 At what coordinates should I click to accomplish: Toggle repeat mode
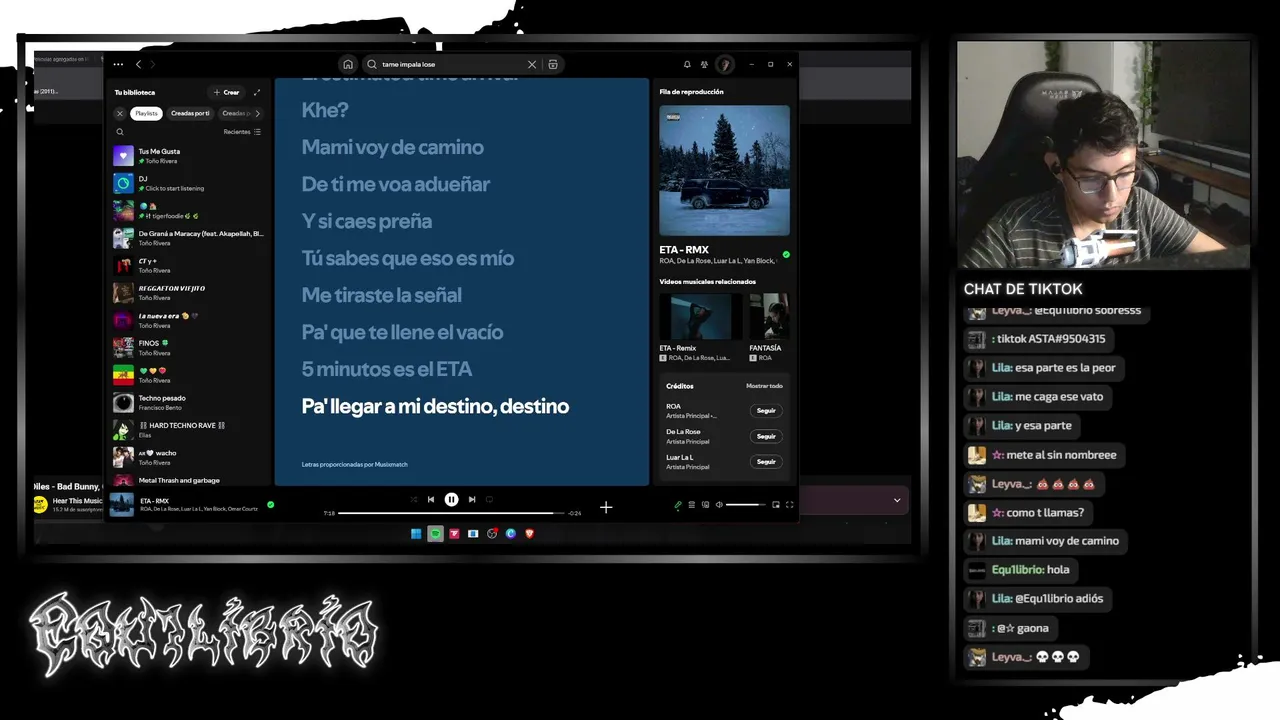(x=489, y=499)
